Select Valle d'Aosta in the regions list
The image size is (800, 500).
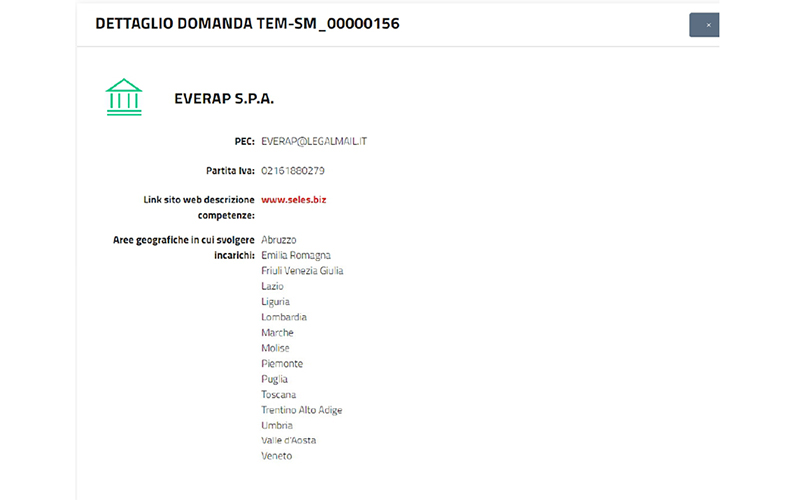pyautogui.click(x=288, y=440)
